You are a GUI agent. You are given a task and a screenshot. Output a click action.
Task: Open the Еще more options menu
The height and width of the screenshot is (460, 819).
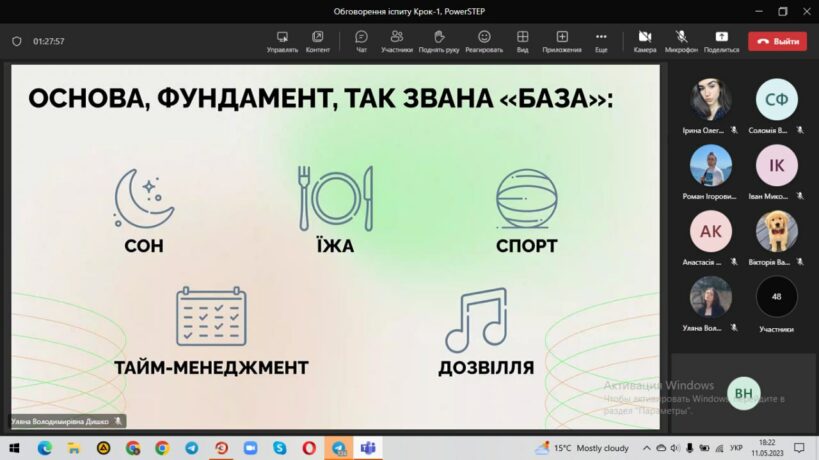pos(601,40)
